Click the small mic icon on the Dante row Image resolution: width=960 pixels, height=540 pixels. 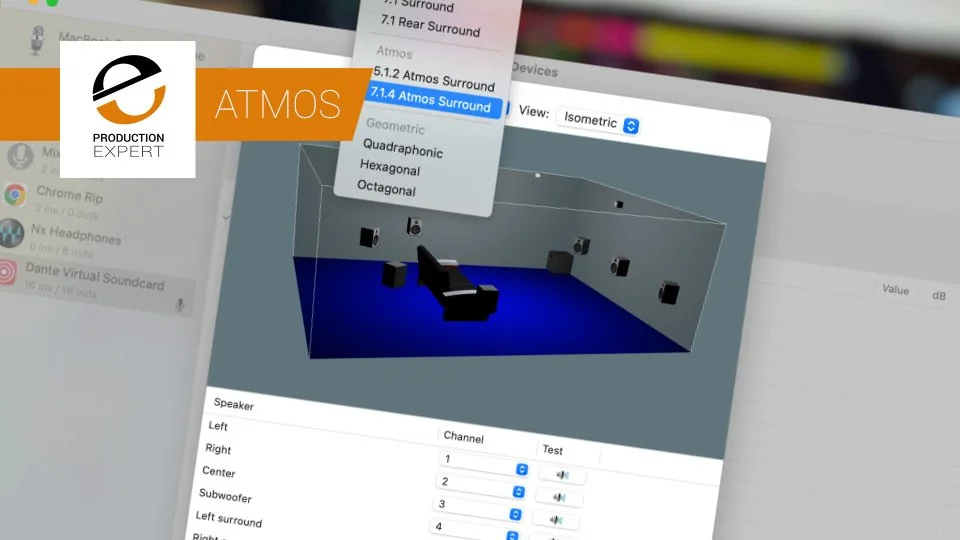[179, 304]
